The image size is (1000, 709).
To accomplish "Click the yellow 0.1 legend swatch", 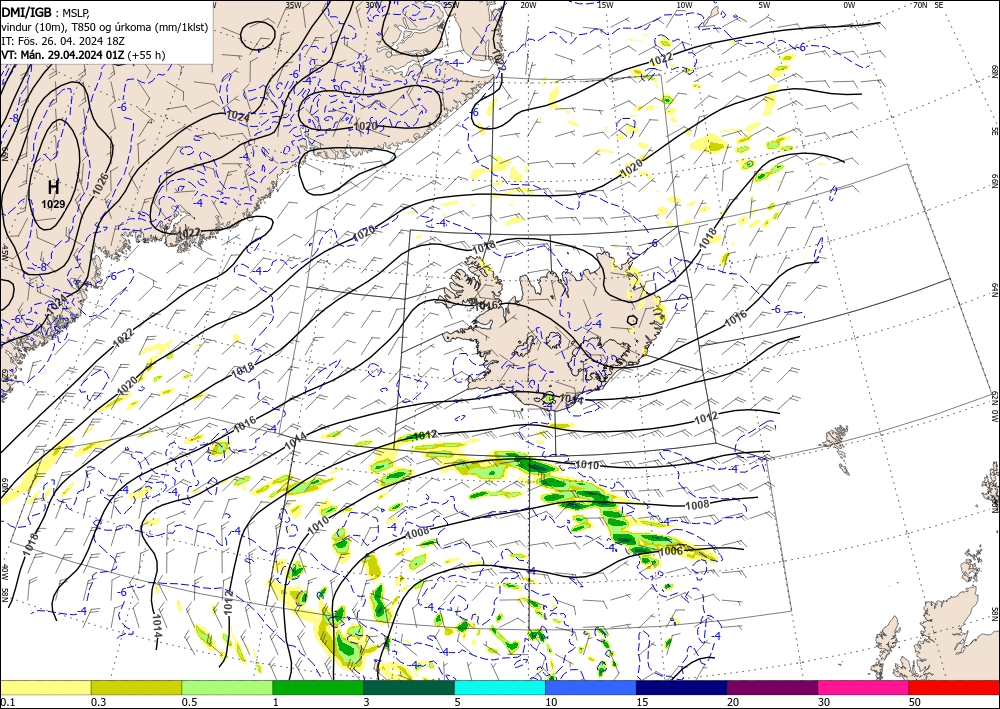I will [45, 688].
